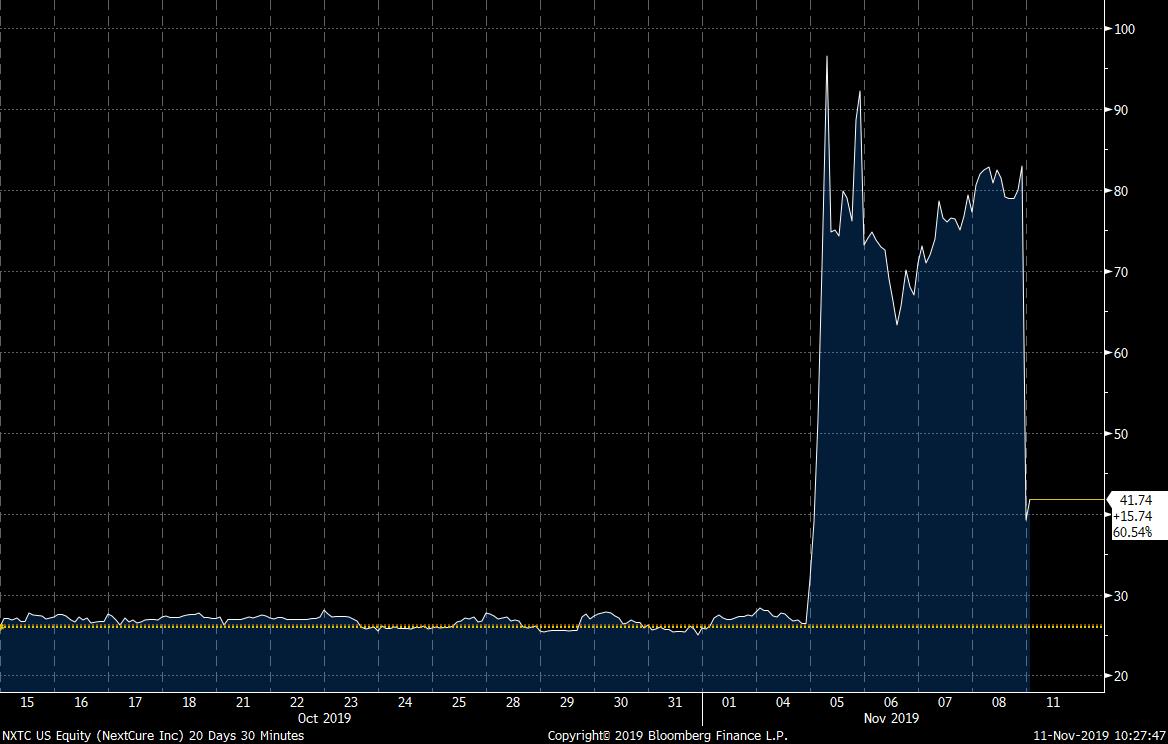Click the price trough on Nov 06

(897, 323)
